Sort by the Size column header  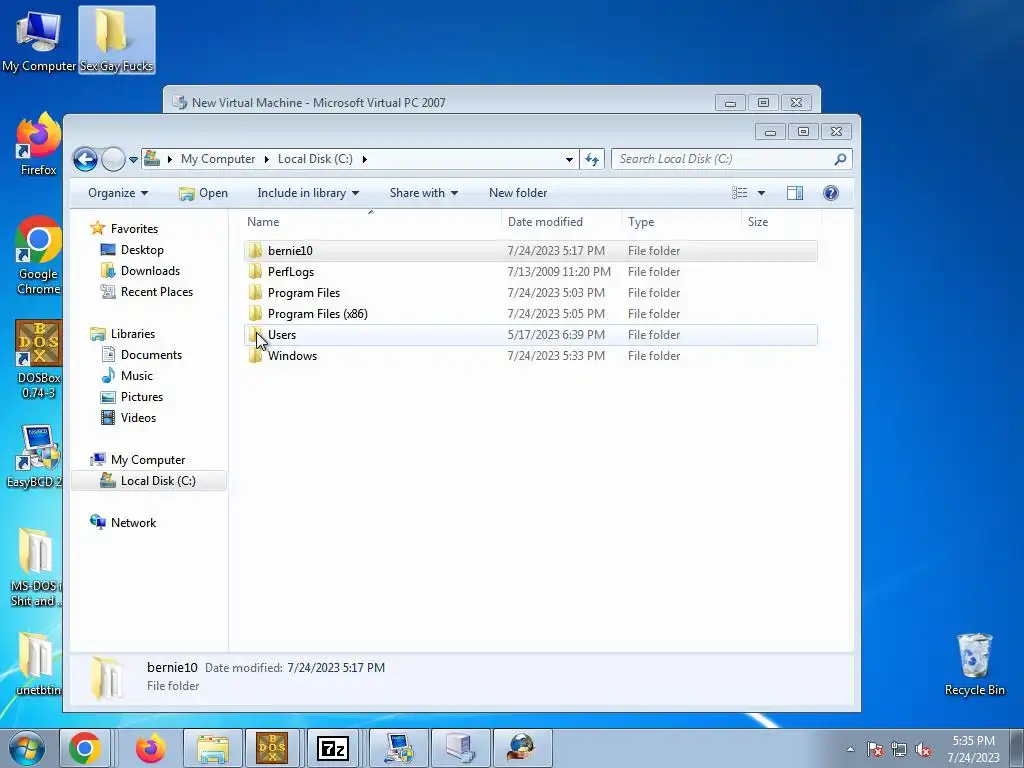click(x=781, y=222)
